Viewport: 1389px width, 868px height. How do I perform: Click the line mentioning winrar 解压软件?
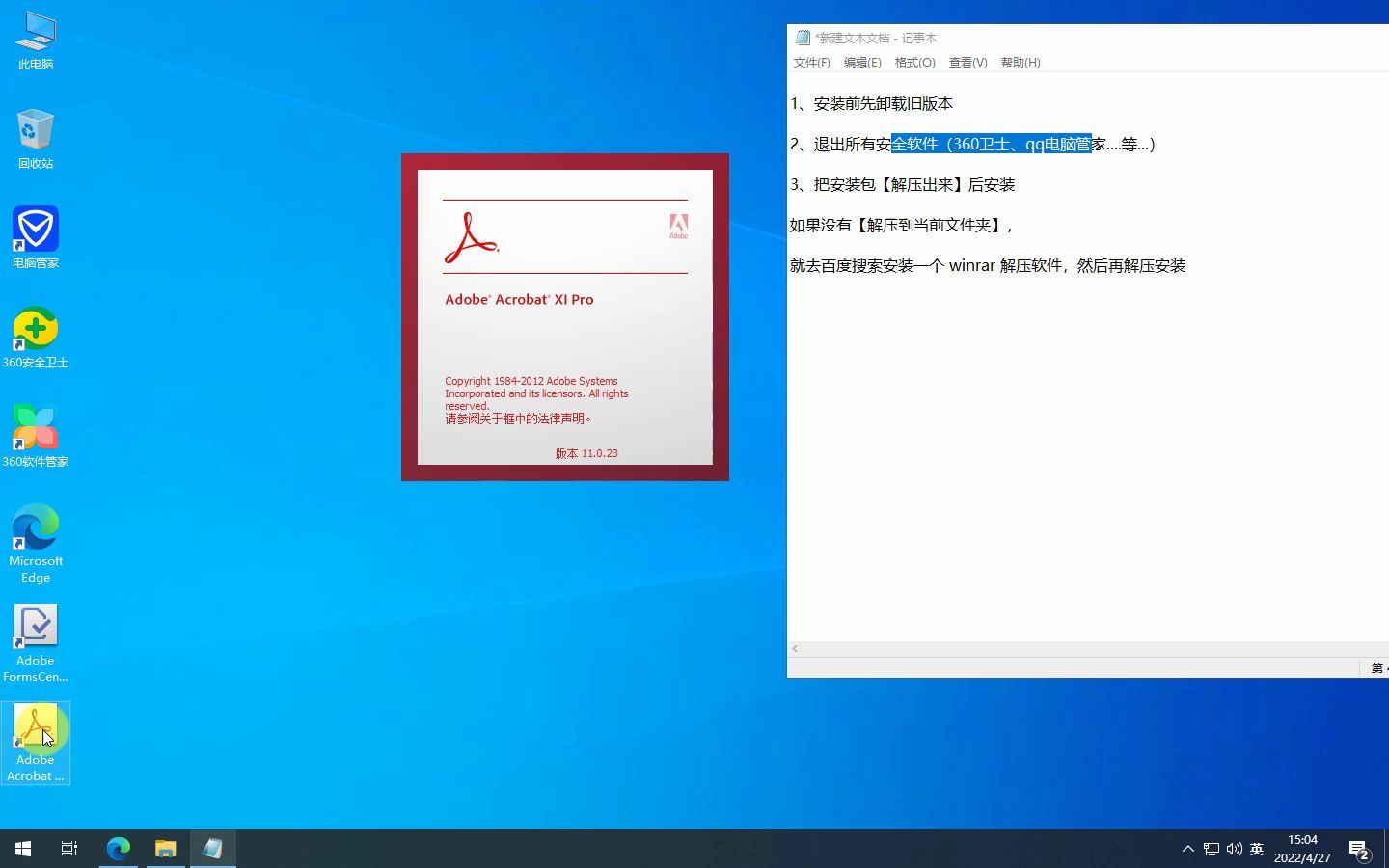tap(988, 265)
